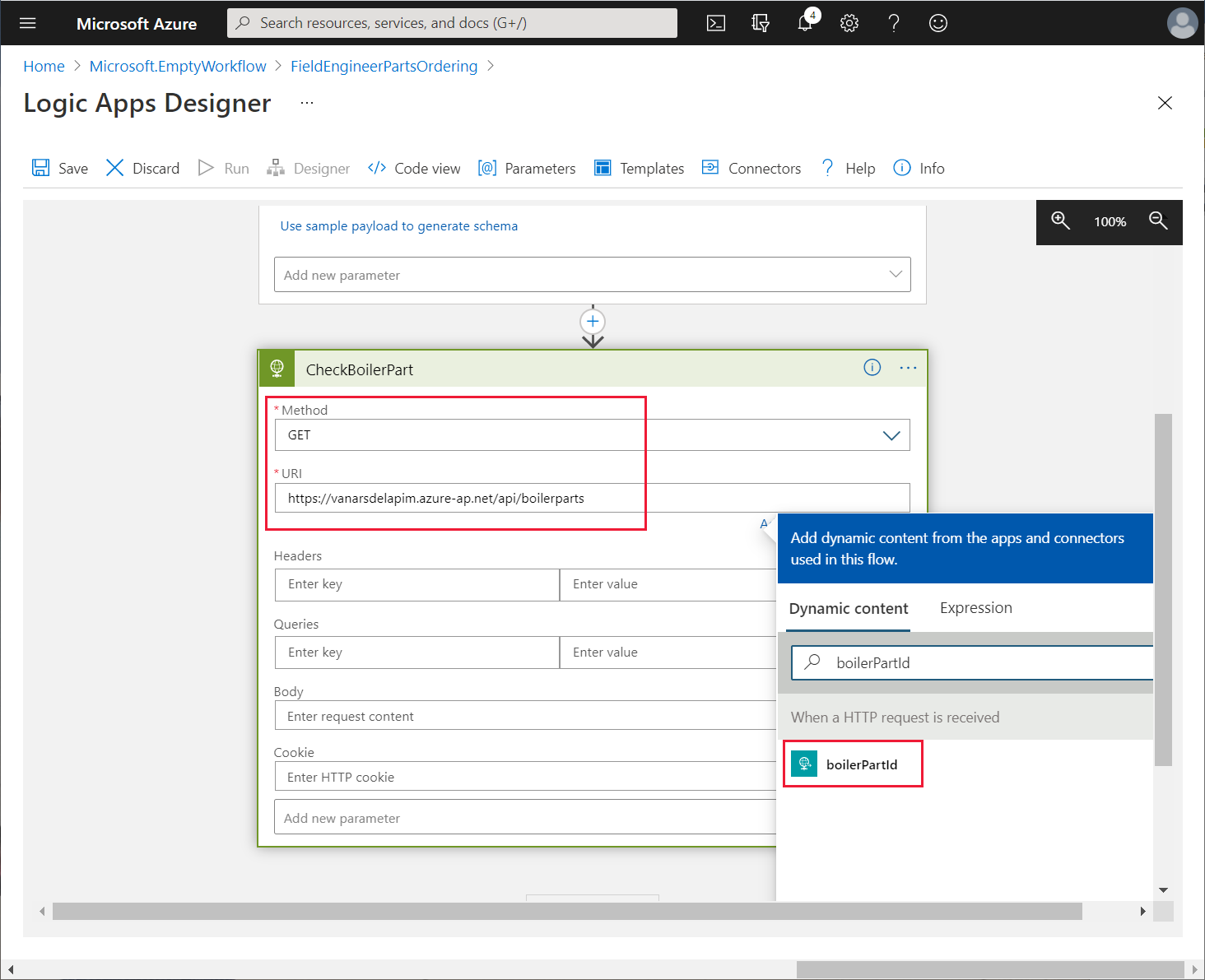Screen dimensions: 1205x980
Task: Open CheckBoilerPart ellipsis menu
Action: pyautogui.click(x=908, y=368)
